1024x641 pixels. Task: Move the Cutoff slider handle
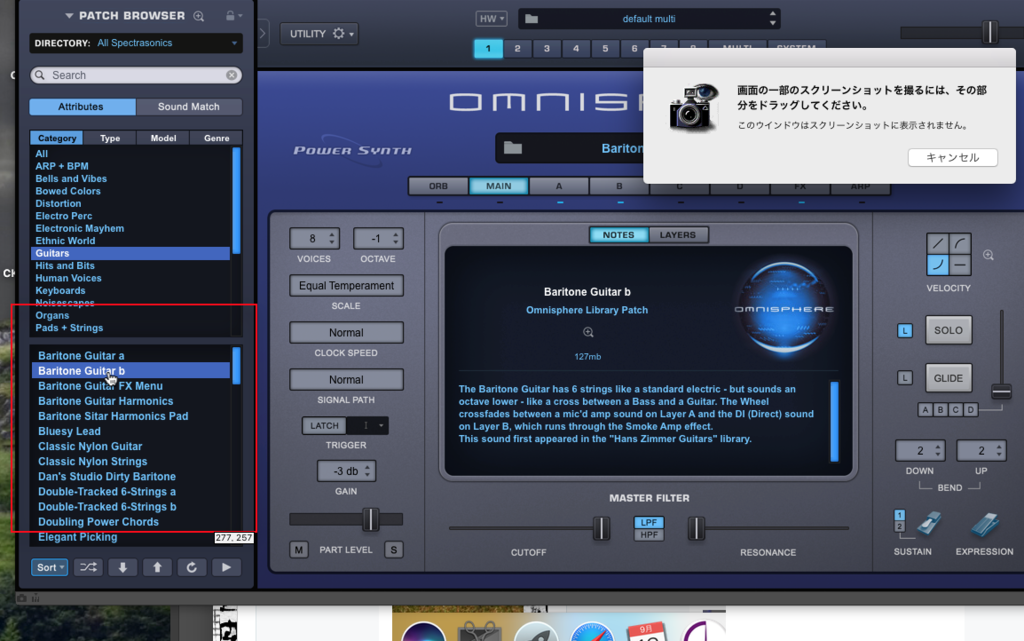point(601,528)
